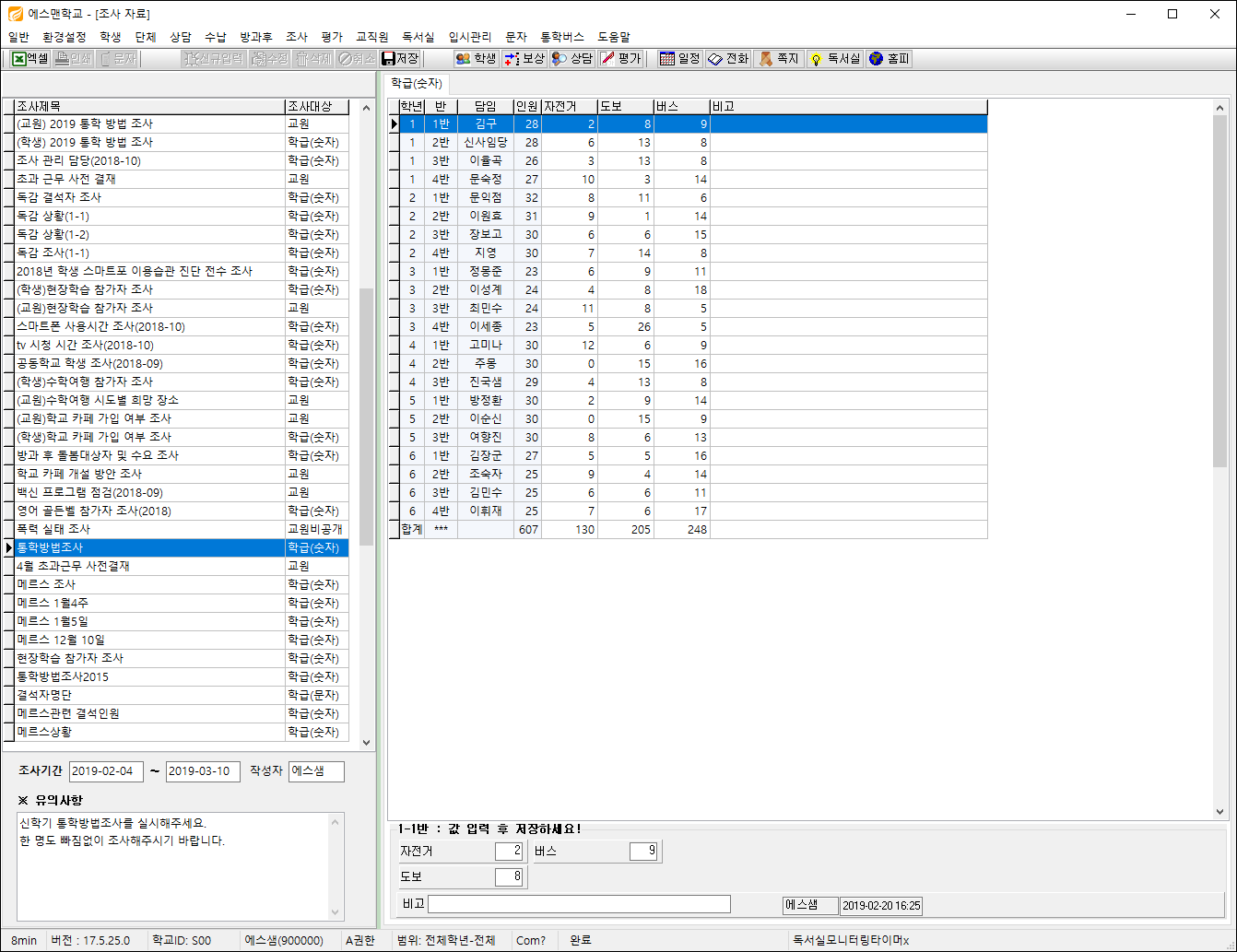Viewport: 1237px width, 952px height.
Task: Click the 문자 toolbar icon
Action: 118,59
